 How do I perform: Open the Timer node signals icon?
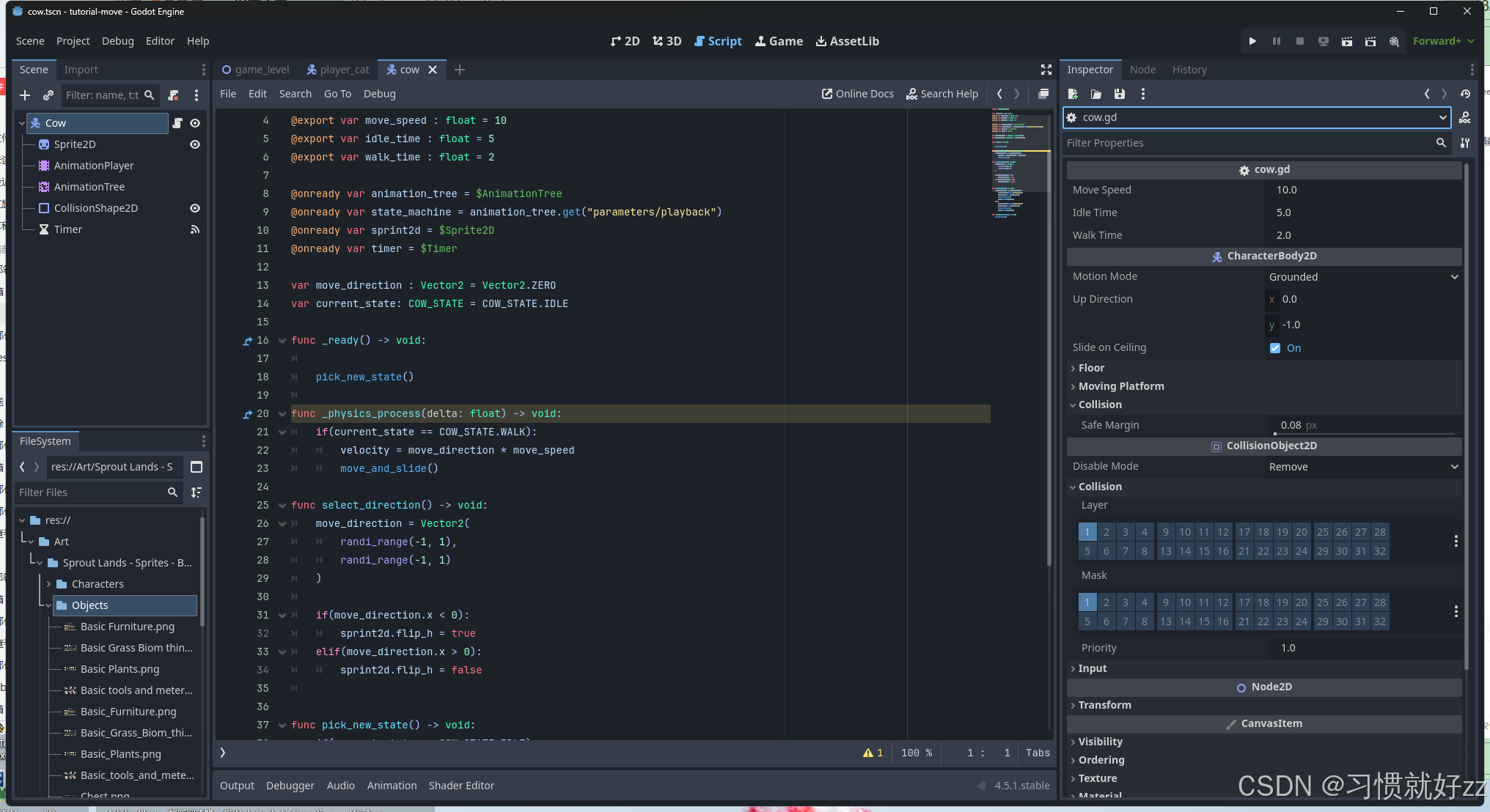click(x=195, y=229)
